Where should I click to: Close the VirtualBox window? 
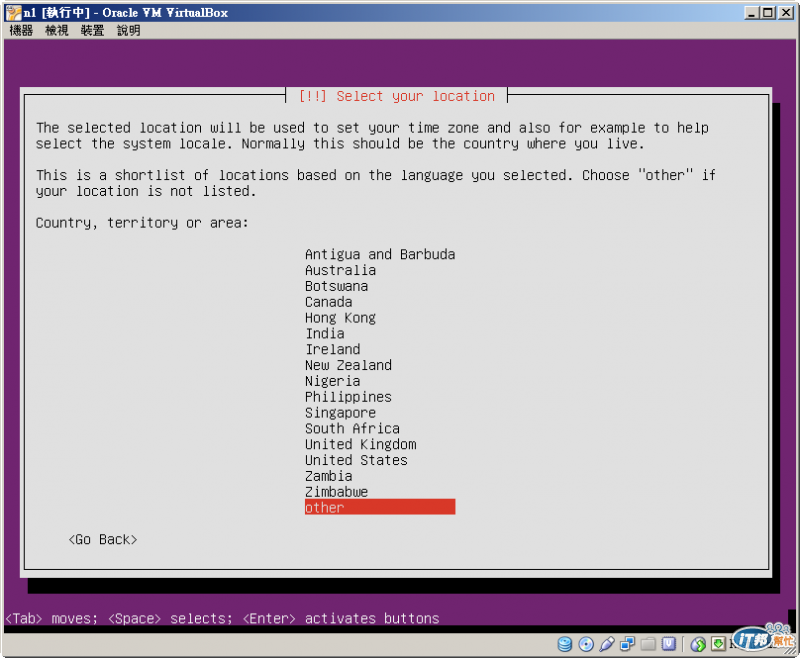click(786, 12)
